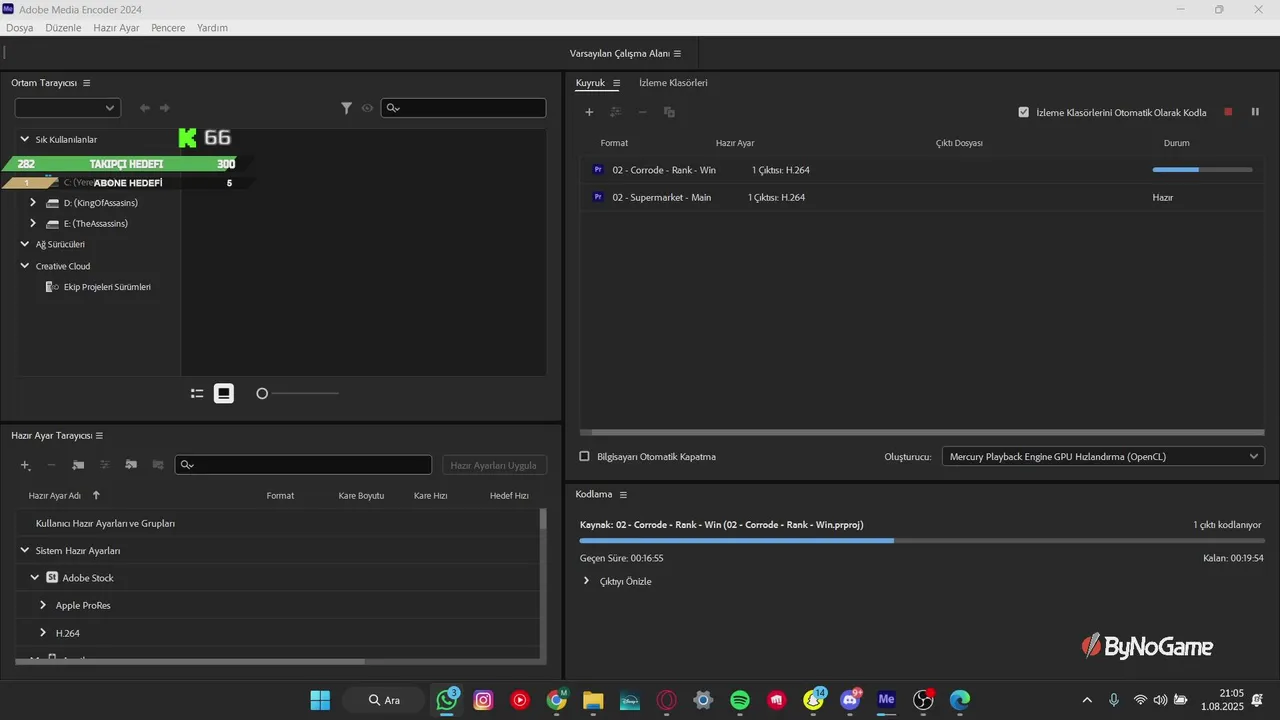Screen dimensions: 1280x720
Task: Click the new preset plus icon
Action: click(26, 465)
